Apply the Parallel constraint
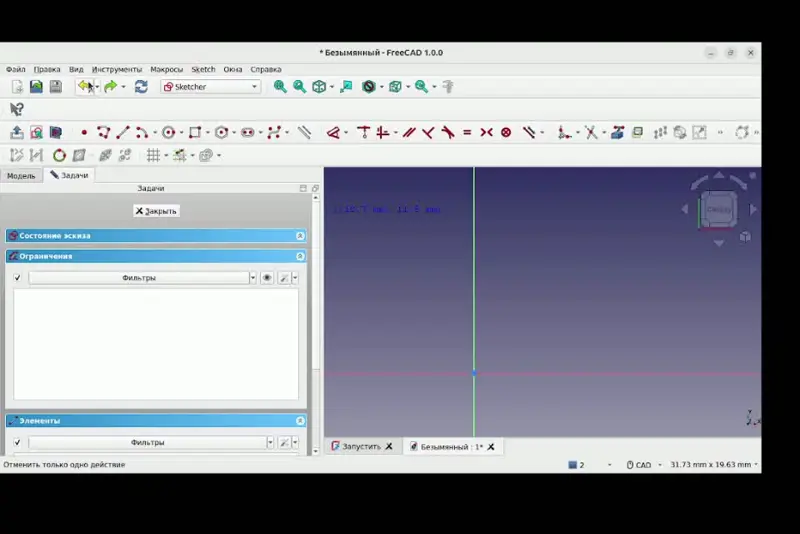The height and width of the screenshot is (534, 800). tap(409, 133)
